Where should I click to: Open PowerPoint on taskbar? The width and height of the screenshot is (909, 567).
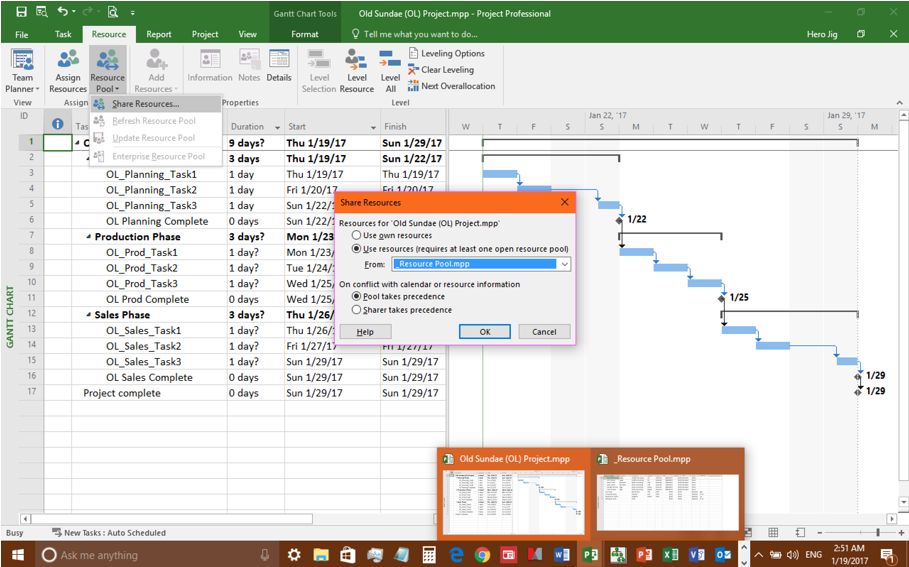643,555
